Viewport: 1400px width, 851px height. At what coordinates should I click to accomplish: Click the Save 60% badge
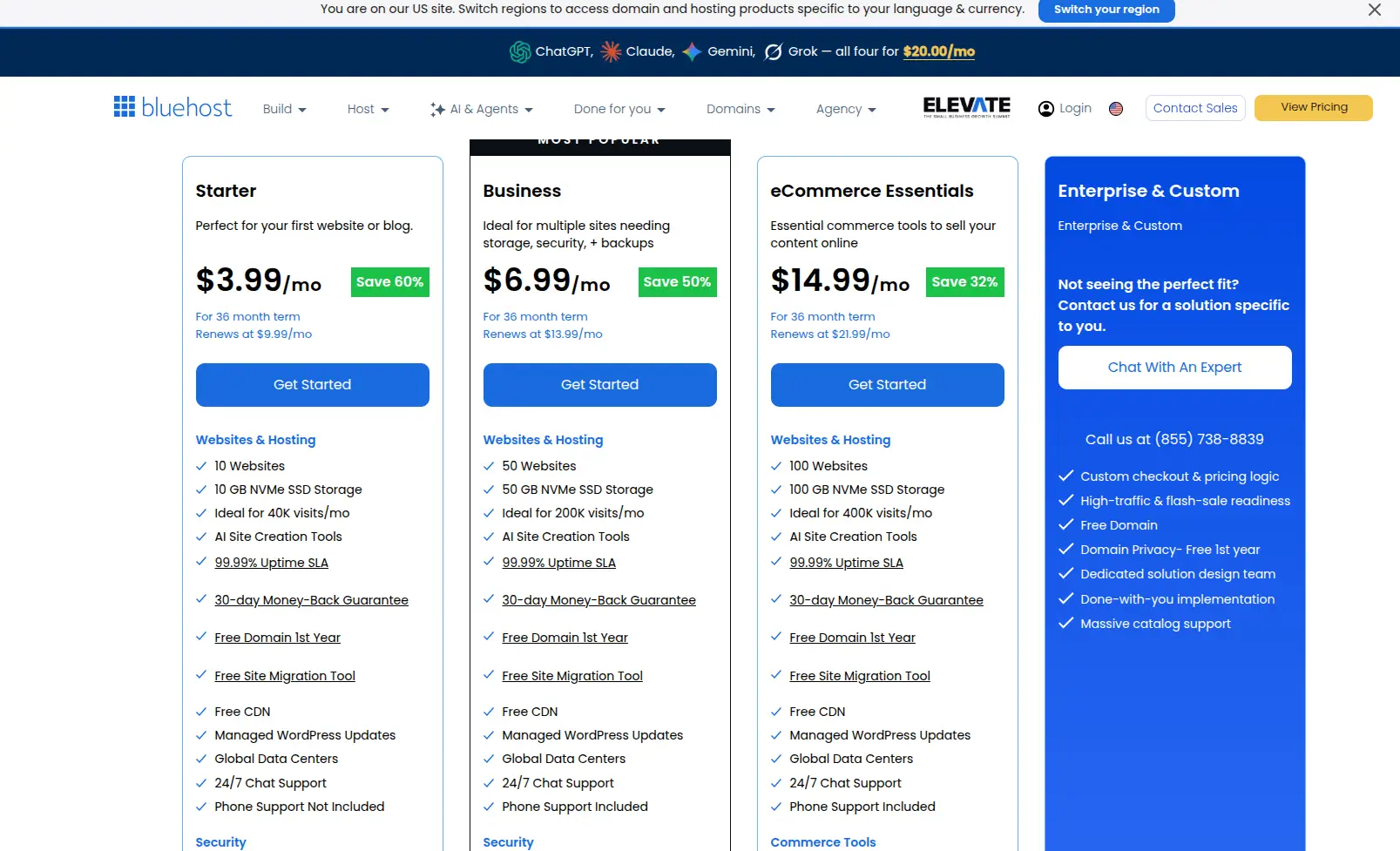coord(390,282)
